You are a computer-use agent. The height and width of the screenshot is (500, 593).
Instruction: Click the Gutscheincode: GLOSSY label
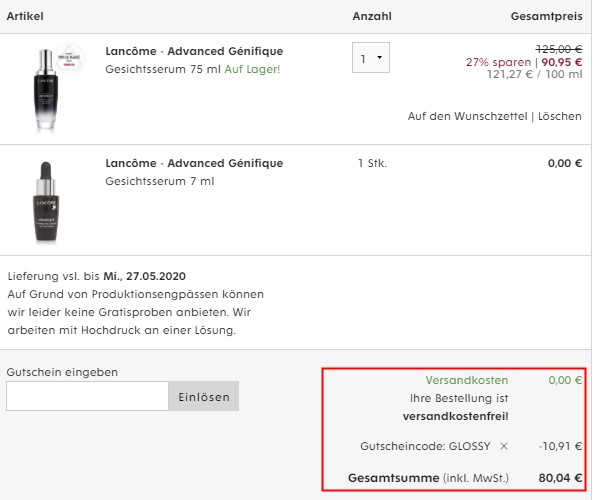[425, 446]
